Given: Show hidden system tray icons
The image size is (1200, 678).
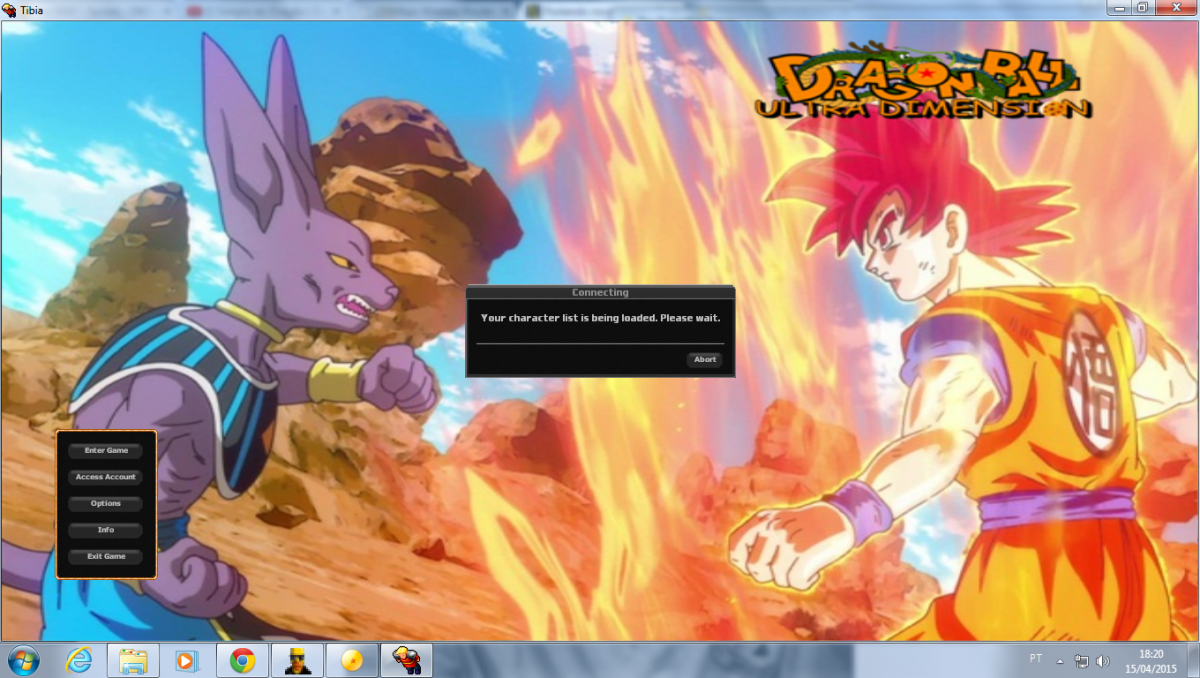Looking at the screenshot, I should [1060, 661].
